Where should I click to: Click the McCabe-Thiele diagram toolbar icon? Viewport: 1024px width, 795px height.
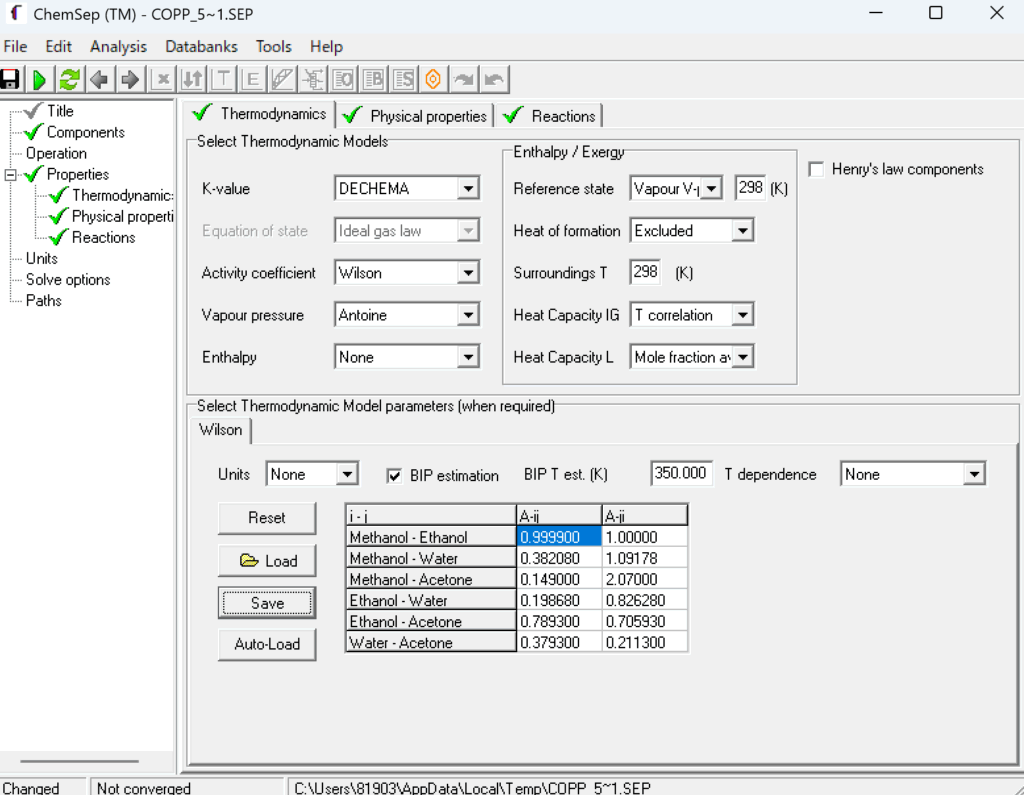click(x=282, y=80)
